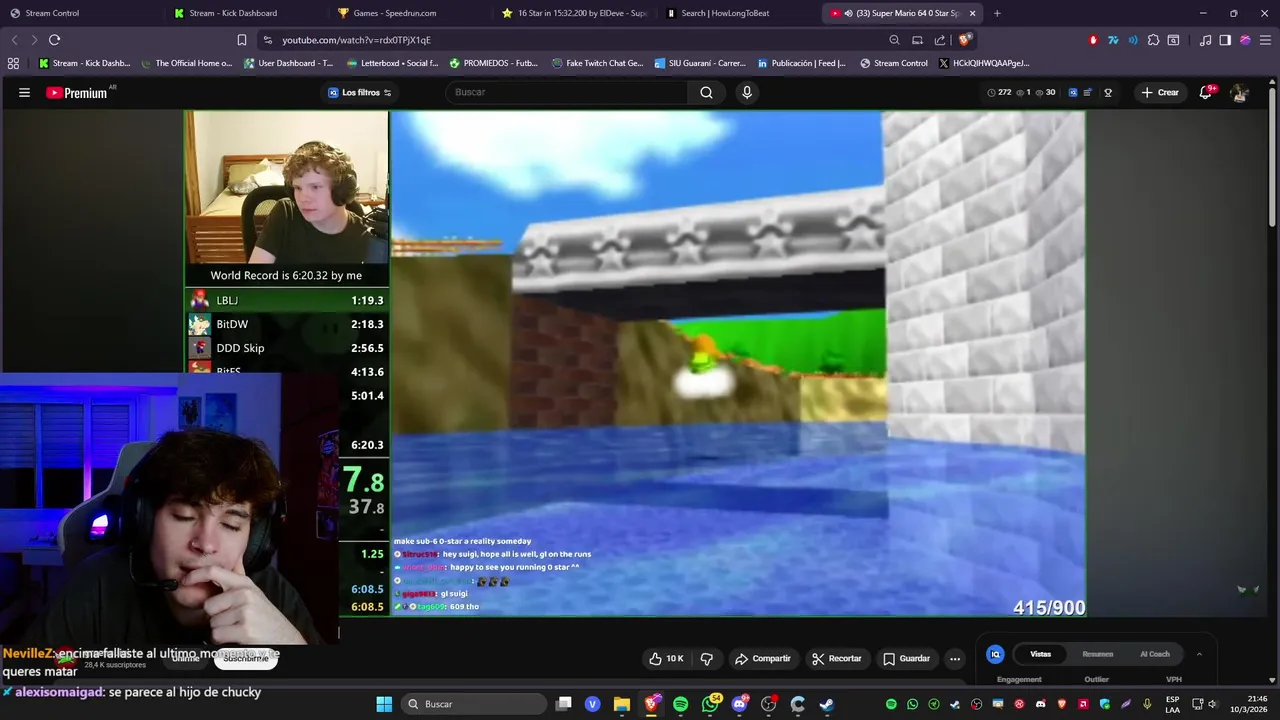Select the Vistas tab in vidIQ panel

point(1040,654)
